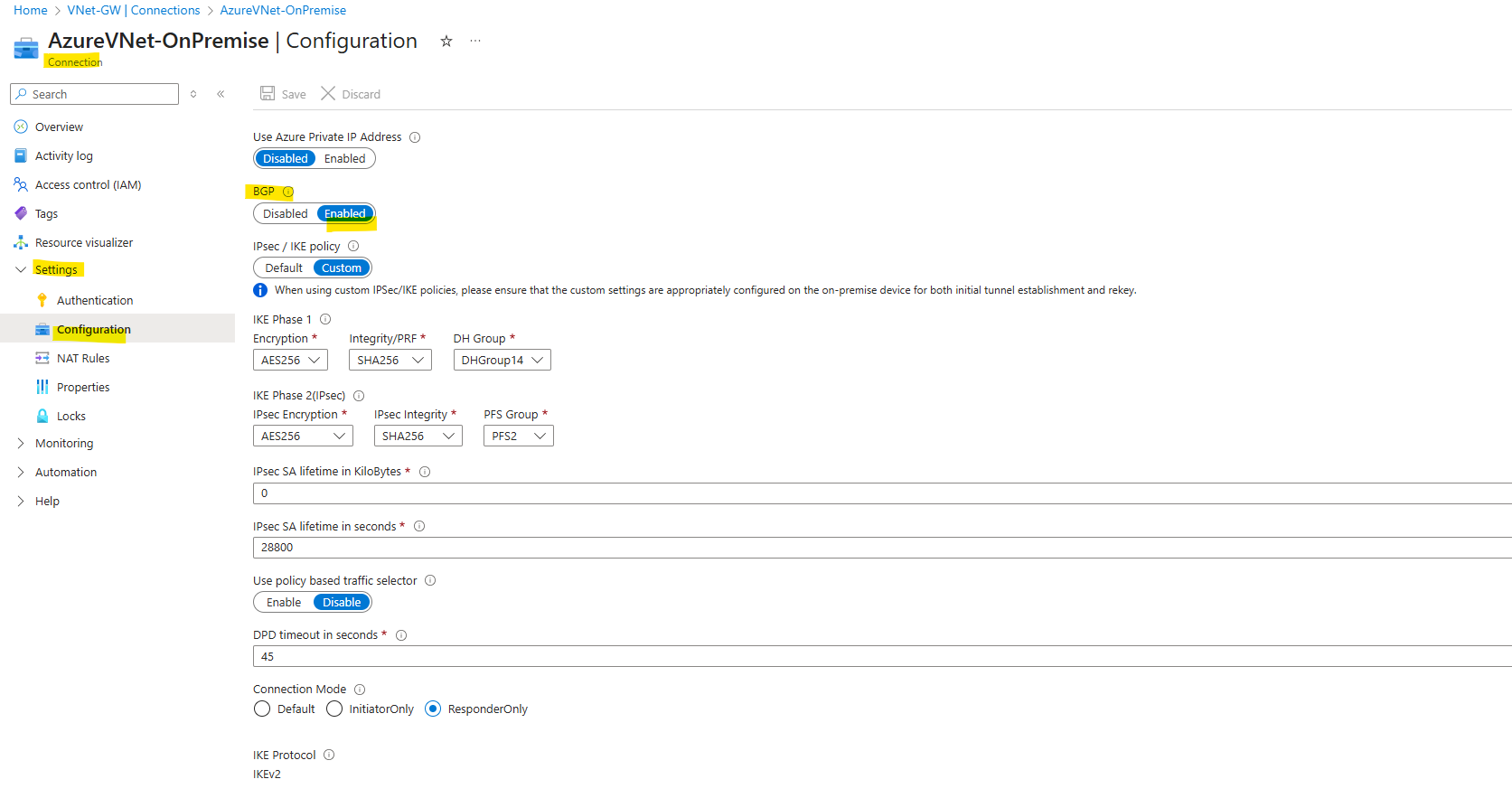Open IPsec Encryption AES256 dropdown

click(x=303, y=436)
